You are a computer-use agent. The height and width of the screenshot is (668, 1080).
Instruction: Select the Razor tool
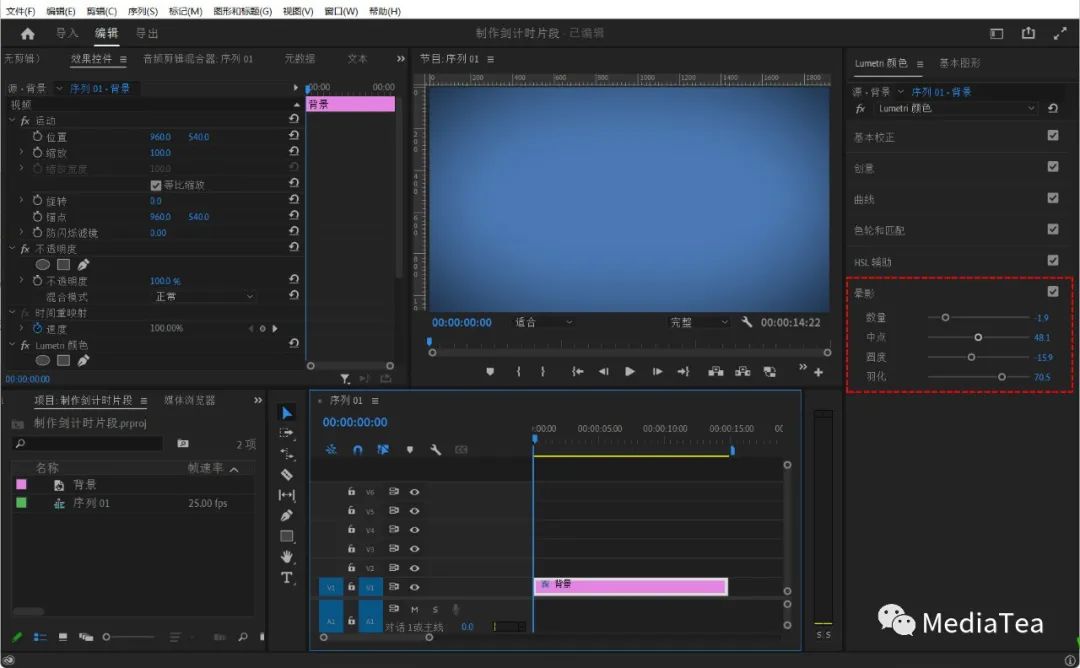(x=287, y=474)
